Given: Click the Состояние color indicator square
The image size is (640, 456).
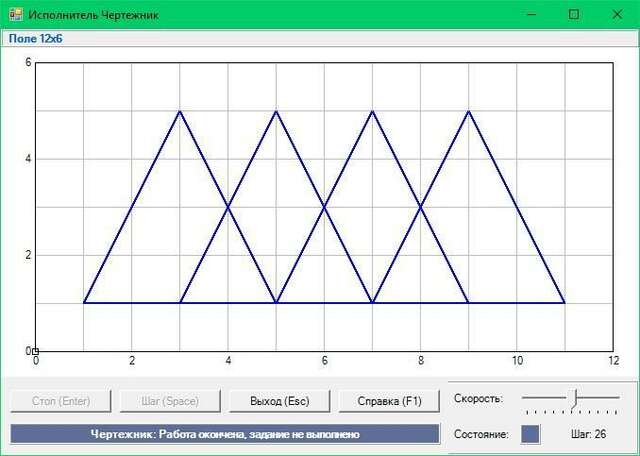Looking at the screenshot, I should [x=530, y=434].
